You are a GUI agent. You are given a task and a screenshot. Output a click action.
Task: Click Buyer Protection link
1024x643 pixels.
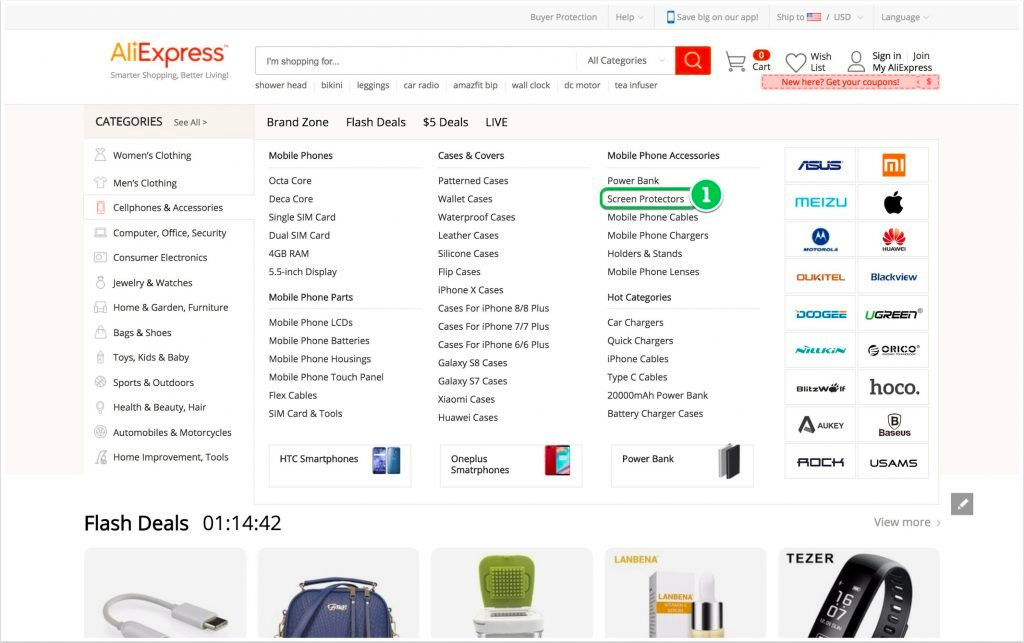[x=564, y=17]
